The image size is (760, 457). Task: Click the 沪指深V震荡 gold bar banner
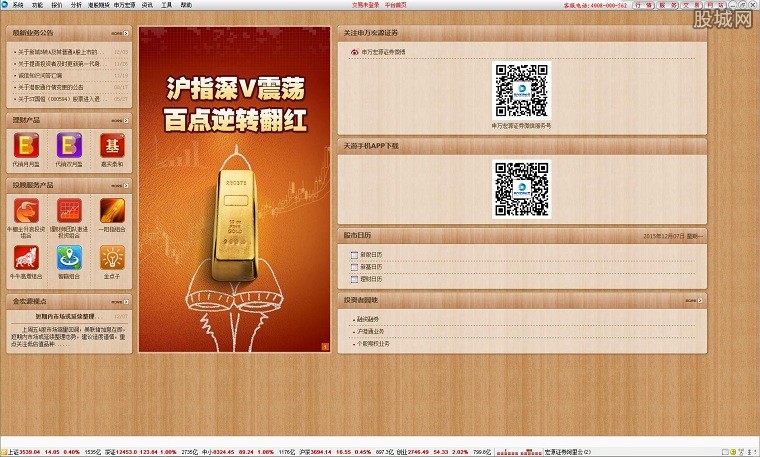235,189
